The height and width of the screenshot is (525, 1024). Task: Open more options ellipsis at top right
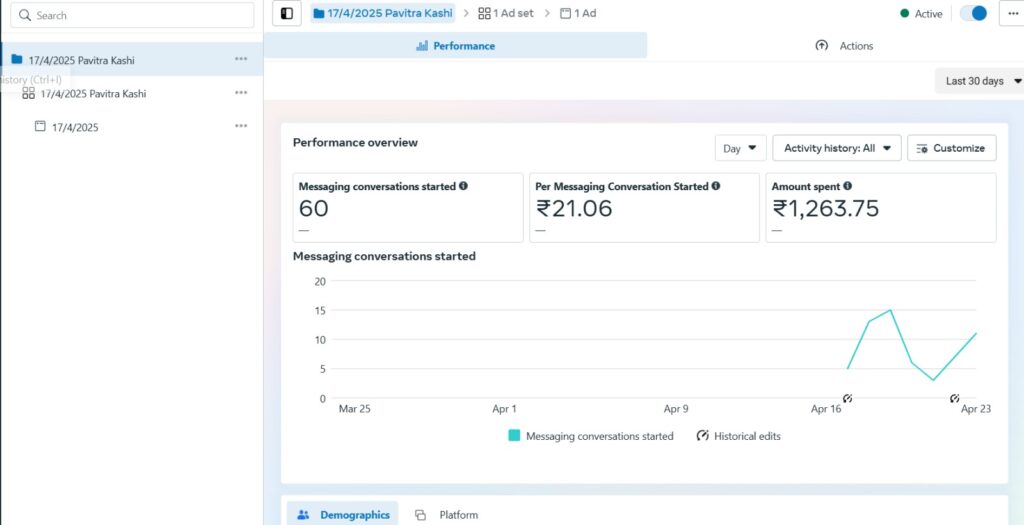coord(1013,13)
